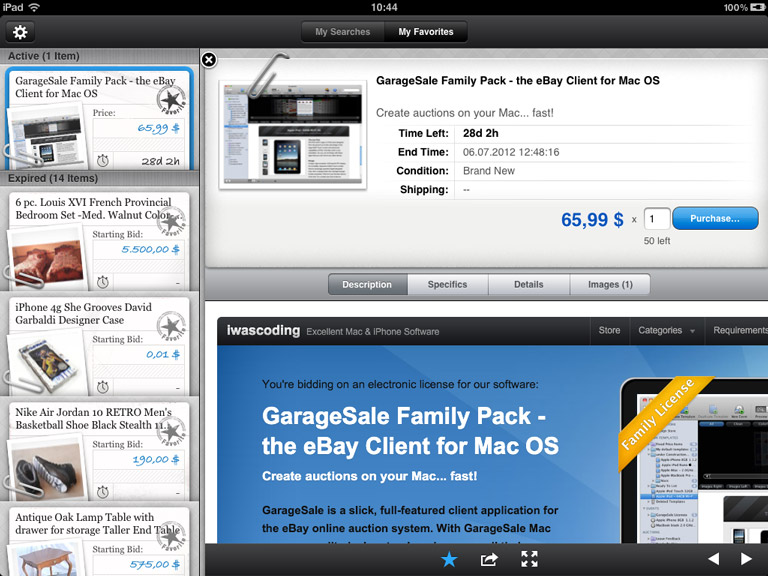This screenshot has width=768, height=576.
Task: Open the Details tab
Action: (529, 285)
